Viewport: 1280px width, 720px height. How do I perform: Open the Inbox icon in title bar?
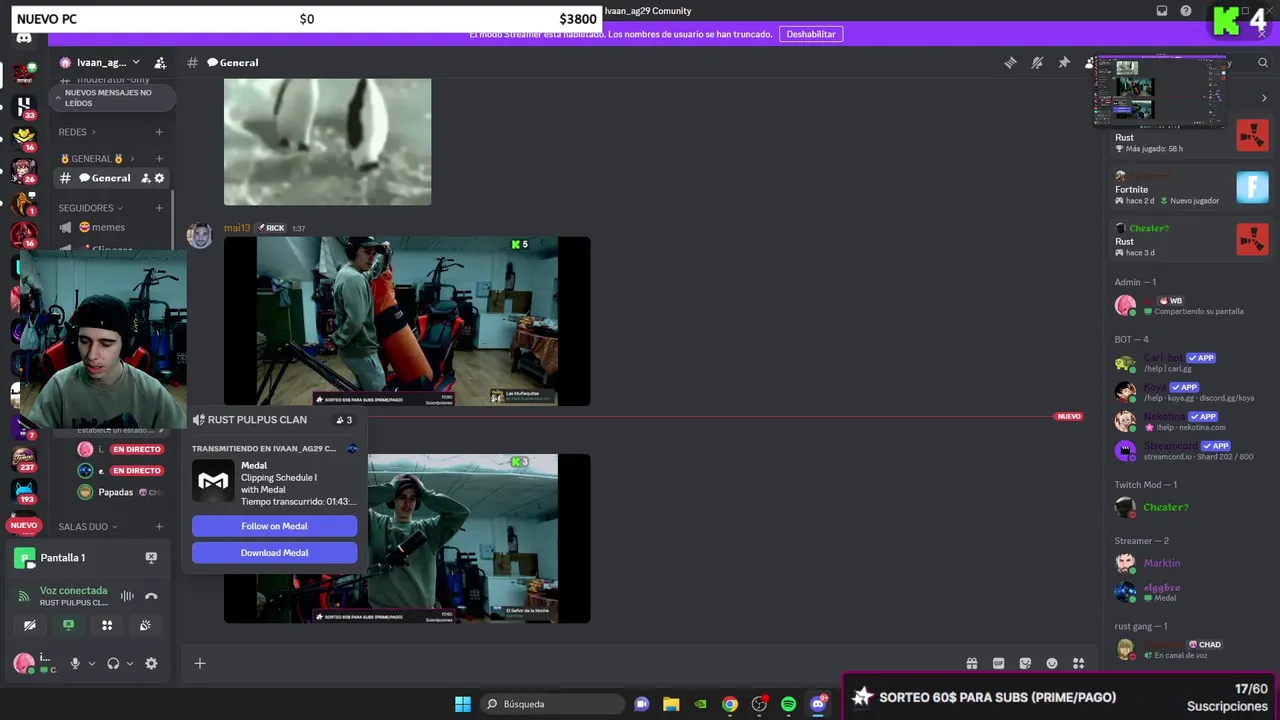[1162, 11]
